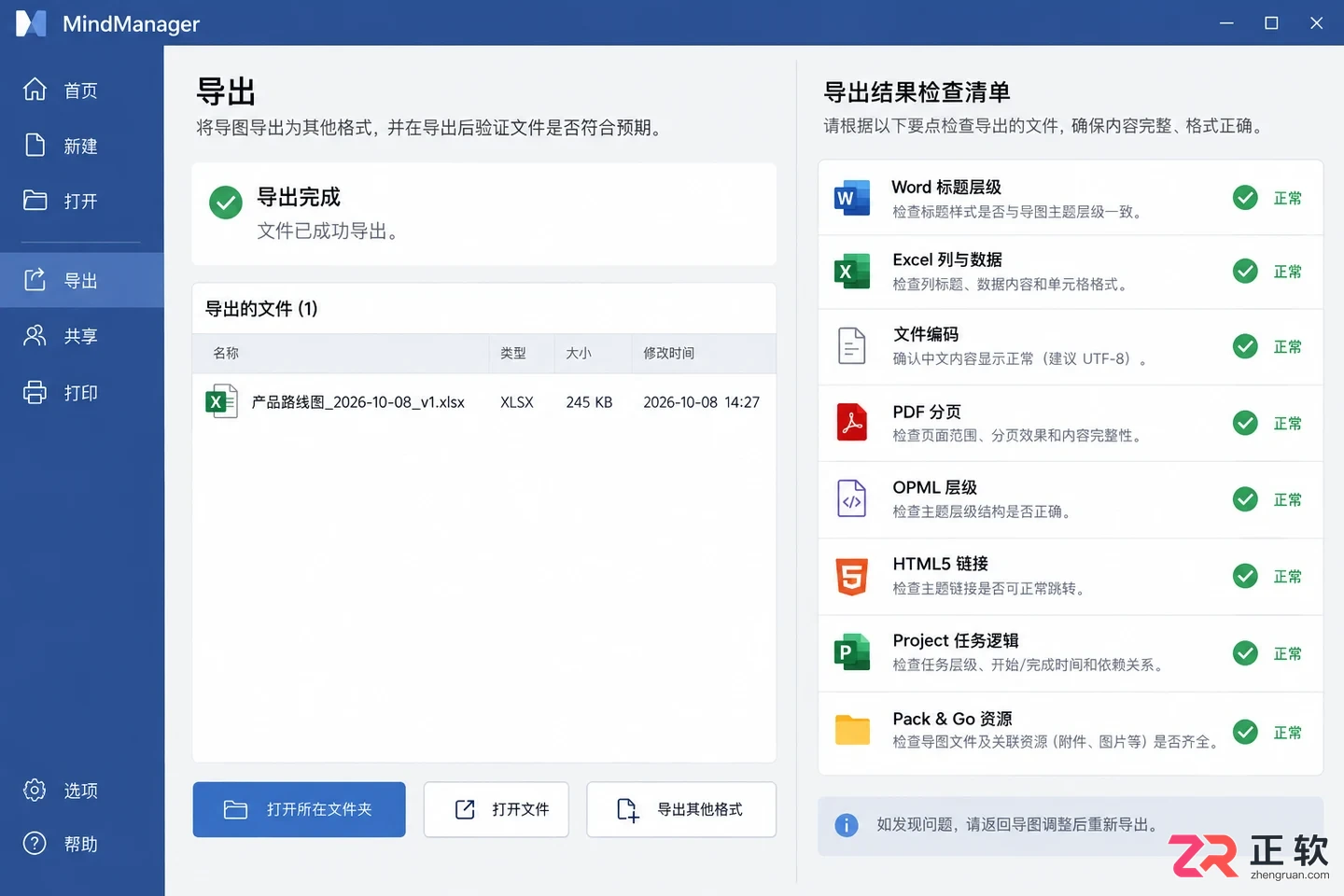Click the 打开 folder icon in sidebar
Viewport: 1344px width, 896px height.
pyautogui.click(x=35, y=200)
